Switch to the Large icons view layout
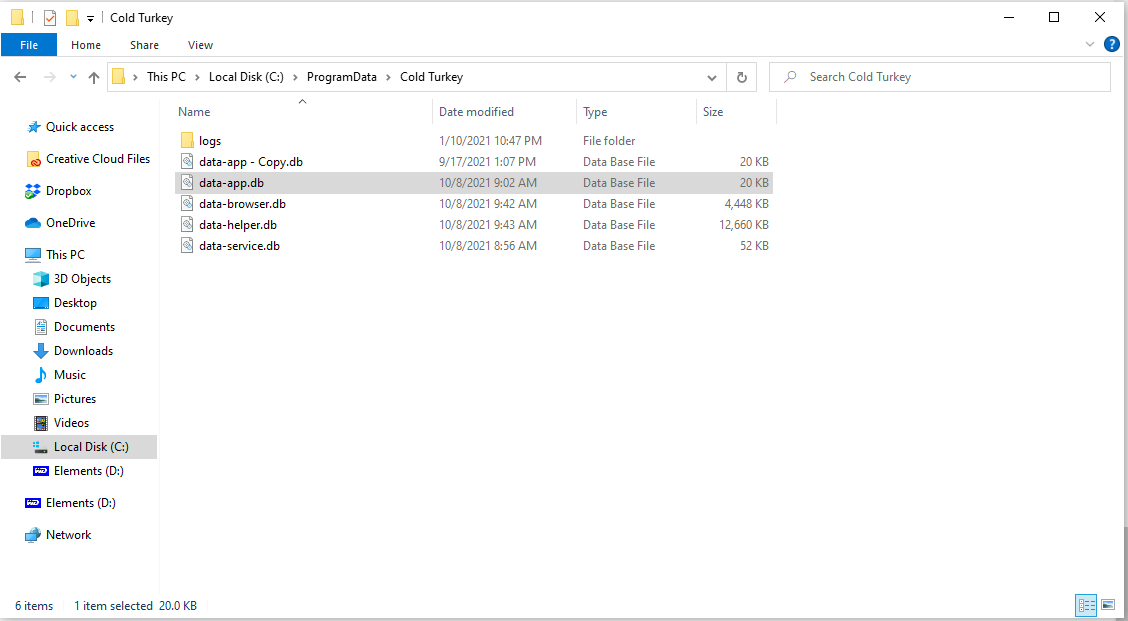The height and width of the screenshot is (621, 1128). pos(1108,605)
